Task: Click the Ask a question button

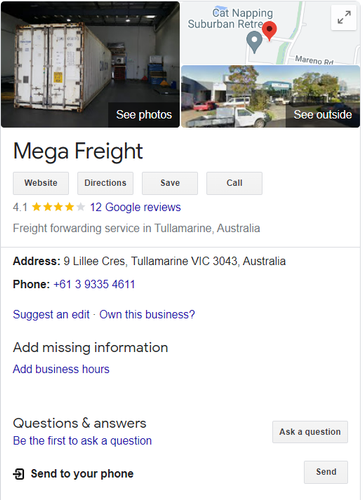Action: [x=310, y=432]
